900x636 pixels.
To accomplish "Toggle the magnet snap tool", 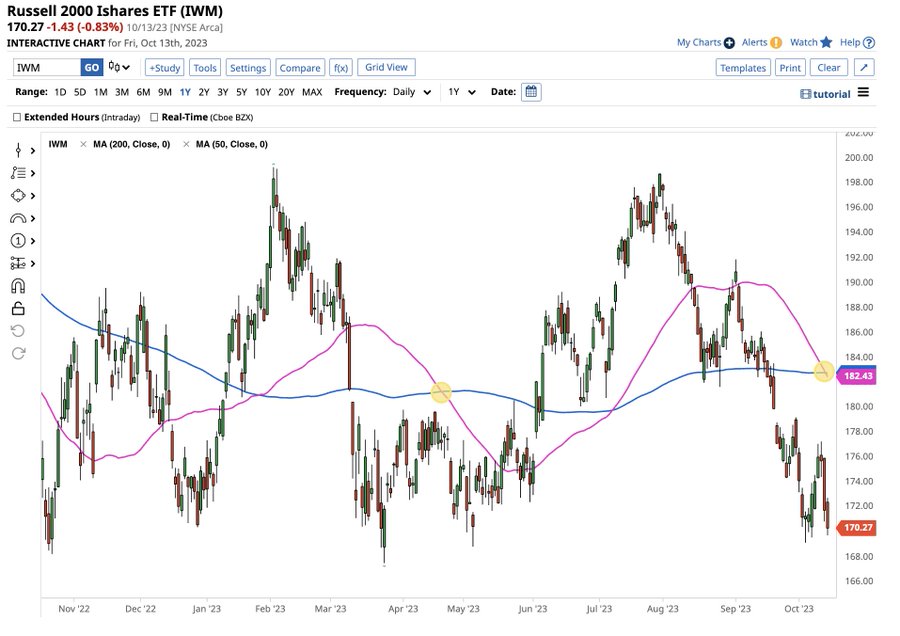I will click(18, 286).
